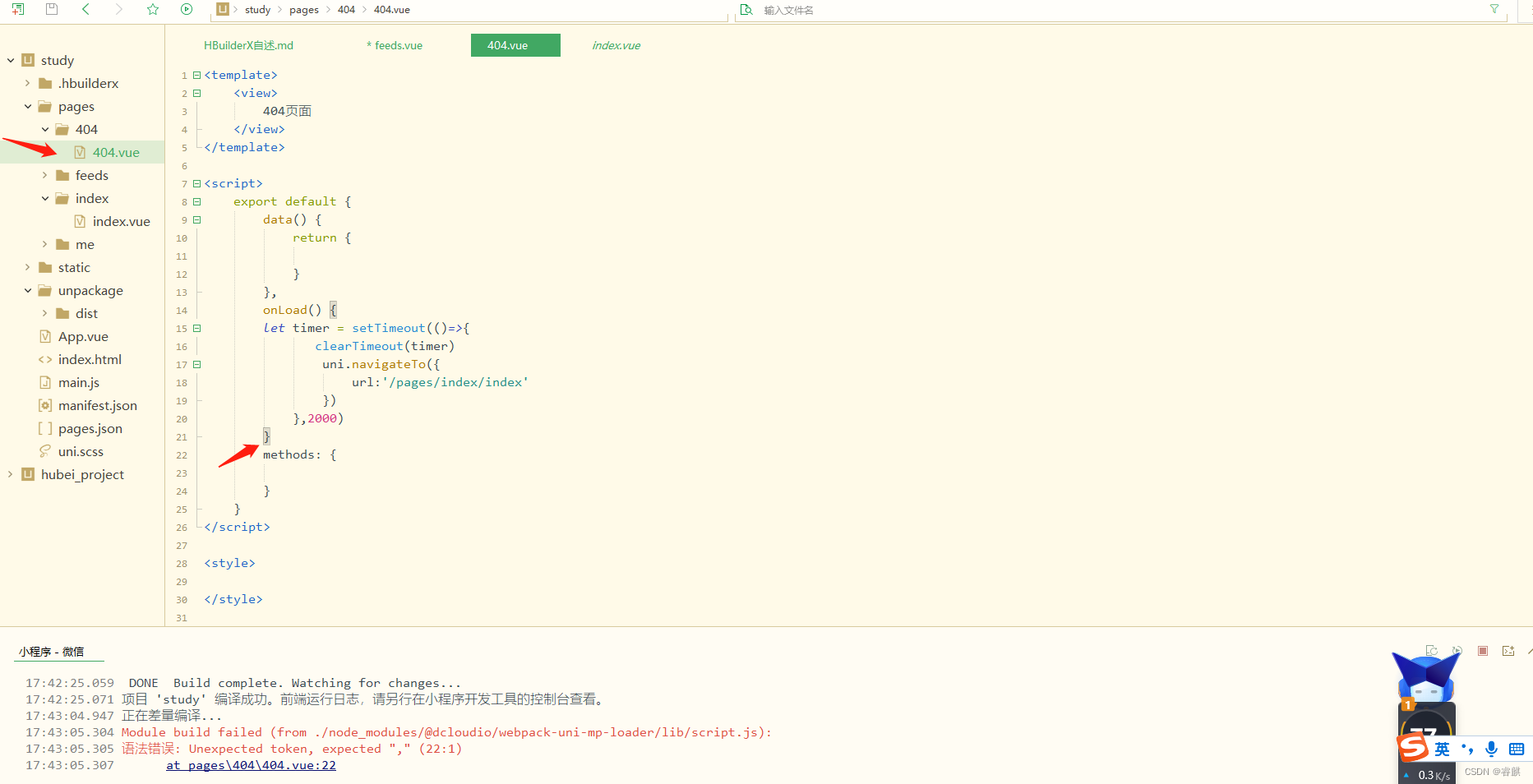The width and height of the screenshot is (1533, 784).
Task: Expand the dist folder
Action: click(x=44, y=313)
